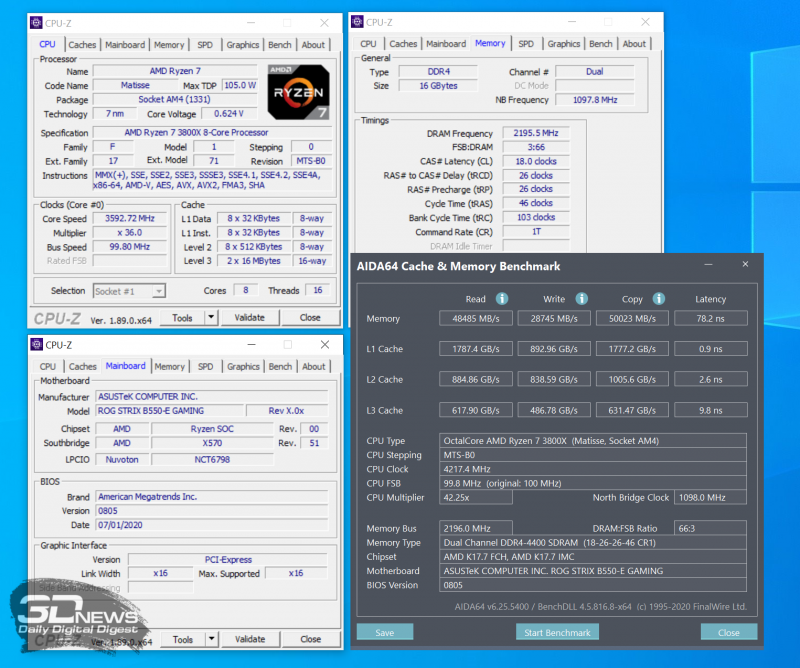800x668 pixels.
Task: Click Close button in CPU window
Action: 310,317
